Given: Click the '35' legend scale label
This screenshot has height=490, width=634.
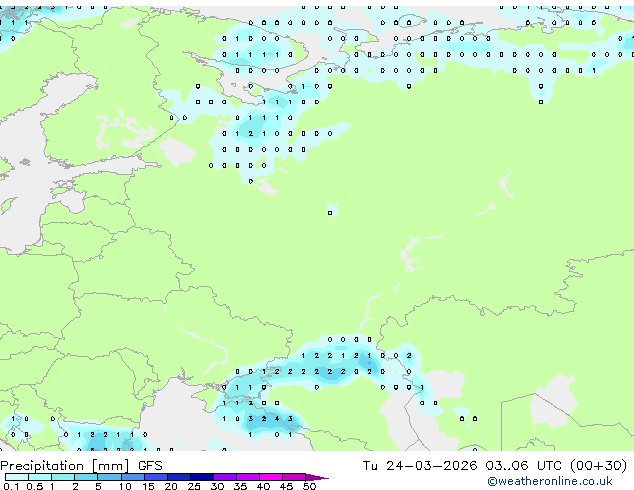Looking at the screenshot, I should [240, 486].
